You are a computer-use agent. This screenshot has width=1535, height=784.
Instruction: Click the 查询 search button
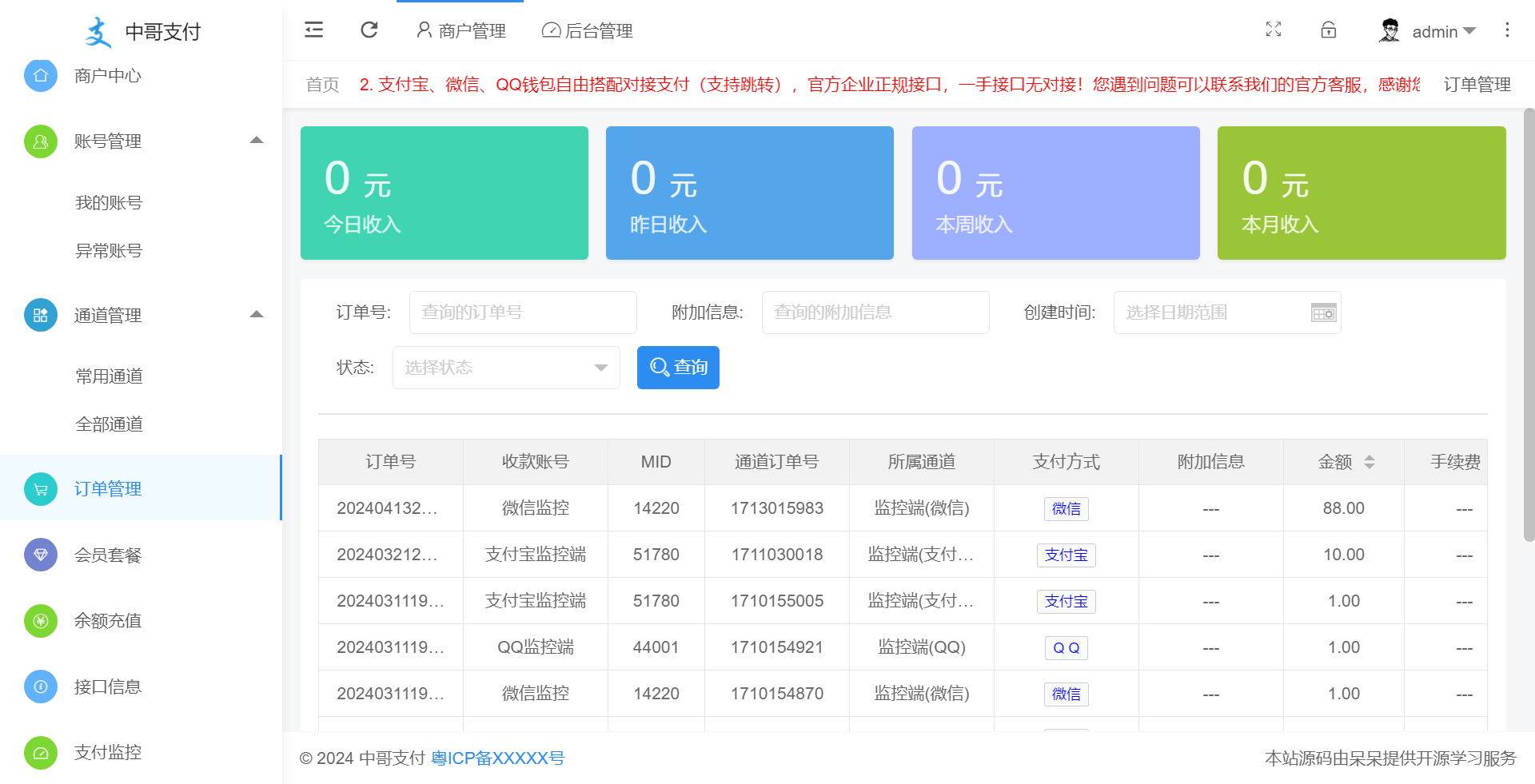coord(678,368)
